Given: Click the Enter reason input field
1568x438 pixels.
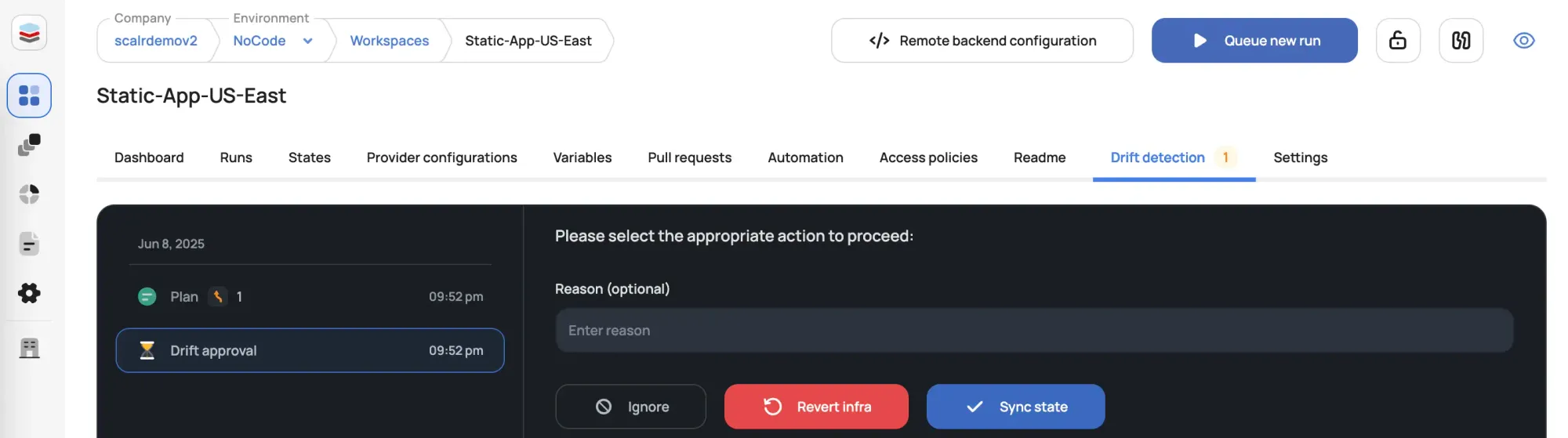Looking at the screenshot, I should pyautogui.click(x=1034, y=331).
